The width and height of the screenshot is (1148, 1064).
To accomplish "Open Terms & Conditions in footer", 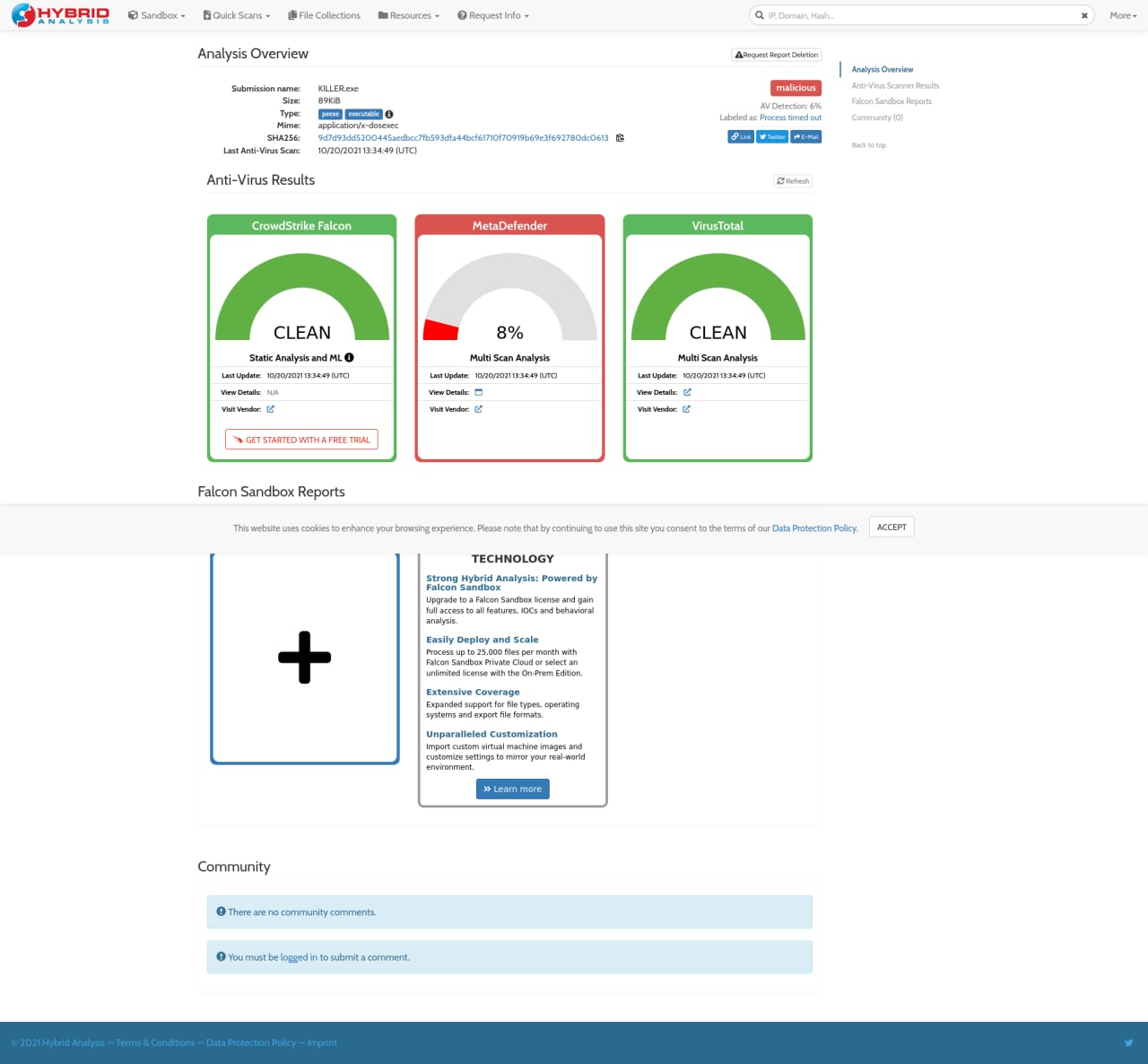I will [x=155, y=1042].
